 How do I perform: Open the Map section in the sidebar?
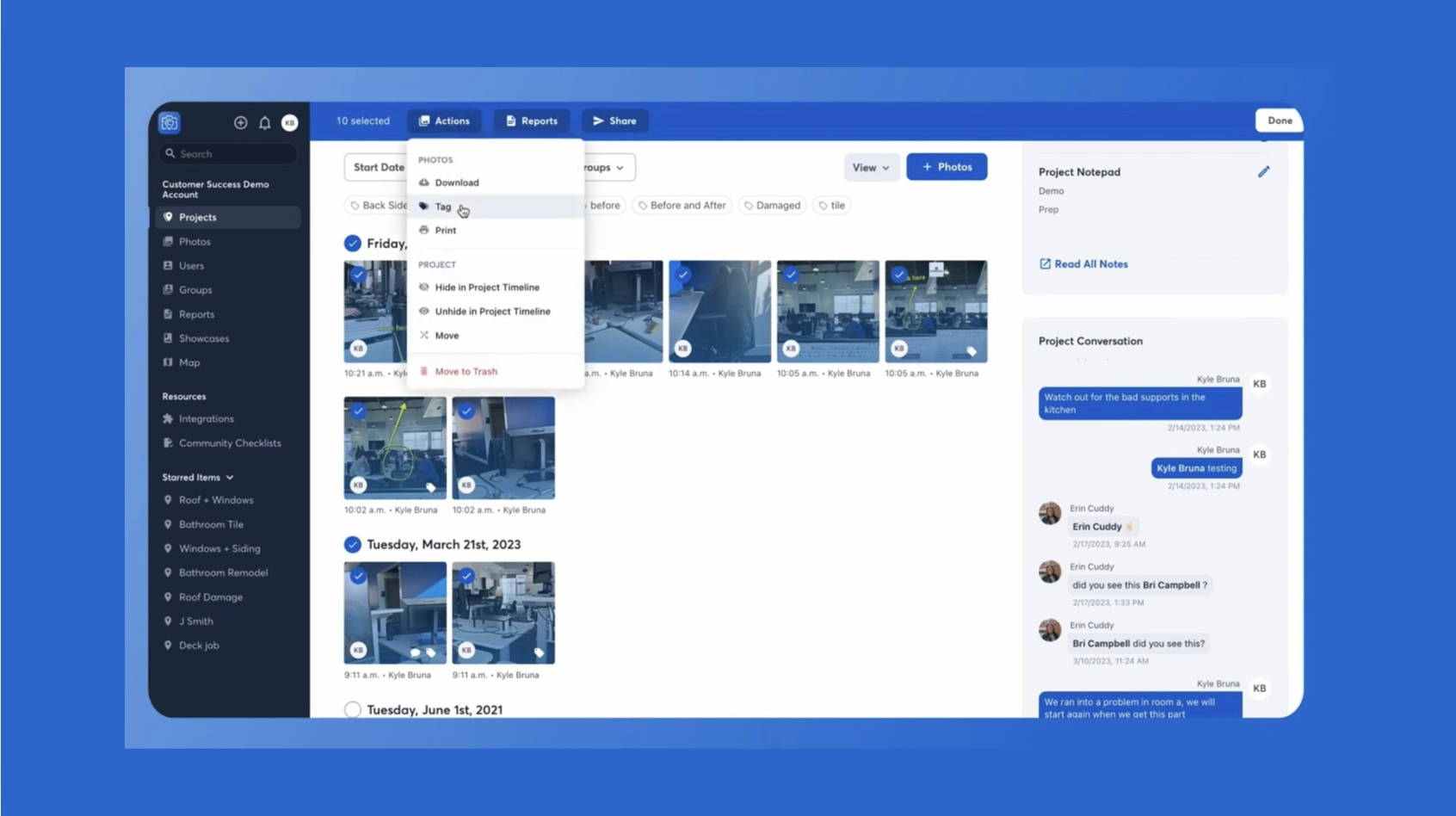click(x=188, y=362)
